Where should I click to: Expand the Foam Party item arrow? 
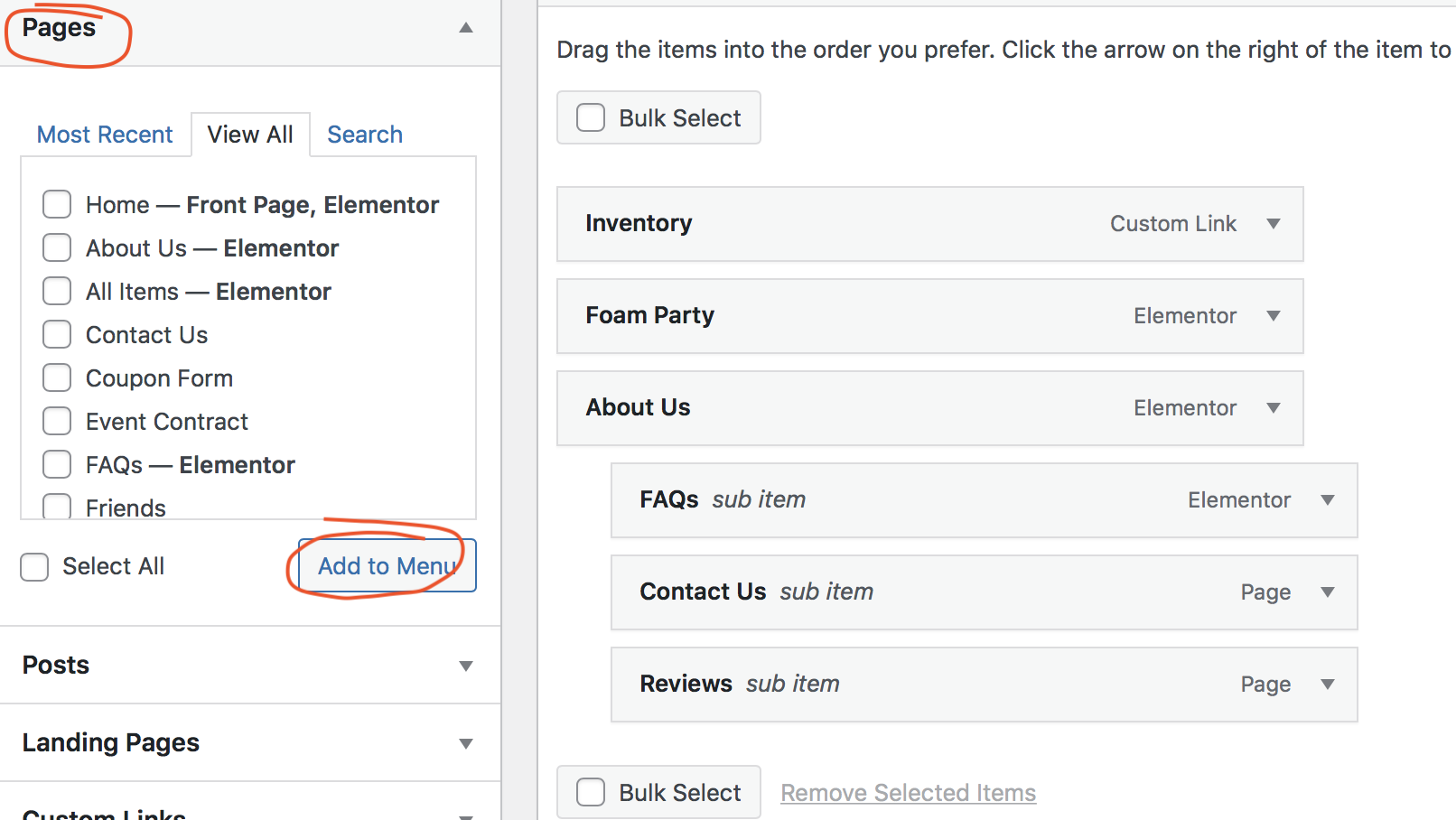(x=1274, y=316)
